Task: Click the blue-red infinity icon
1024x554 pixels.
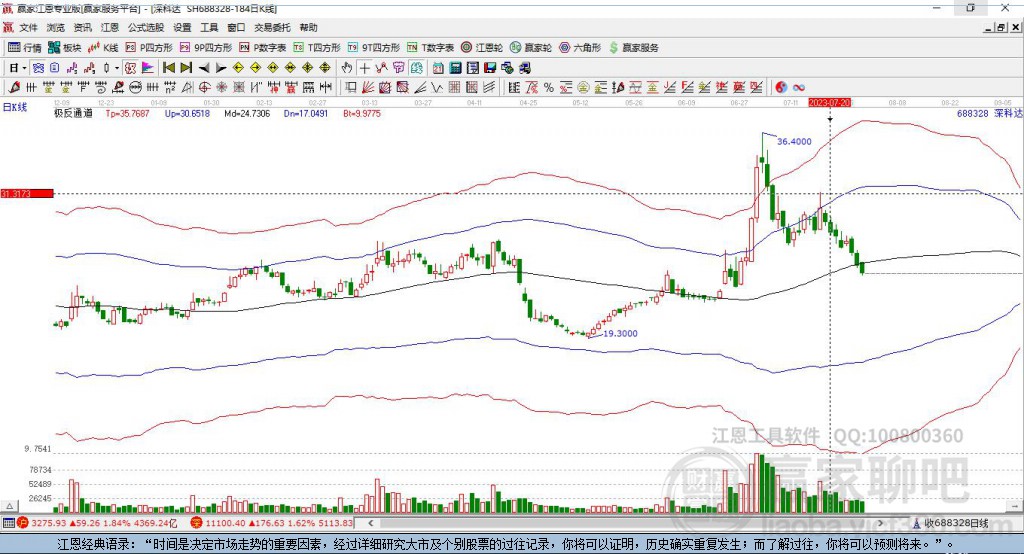Action: (799, 88)
